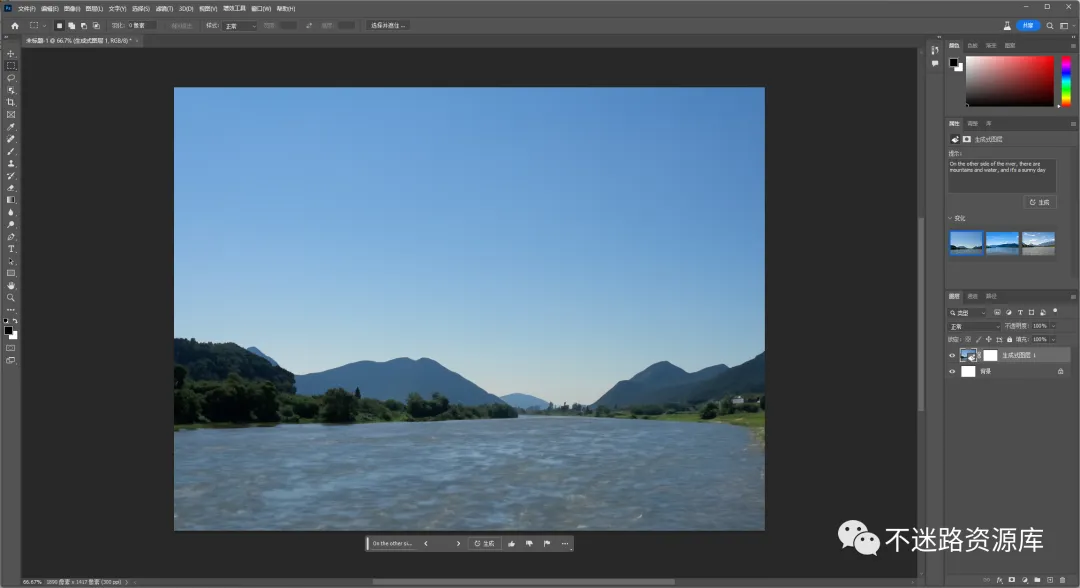Choose New Selection mode in options bar
Image resolution: width=1080 pixels, height=588 pixels.
59,25
